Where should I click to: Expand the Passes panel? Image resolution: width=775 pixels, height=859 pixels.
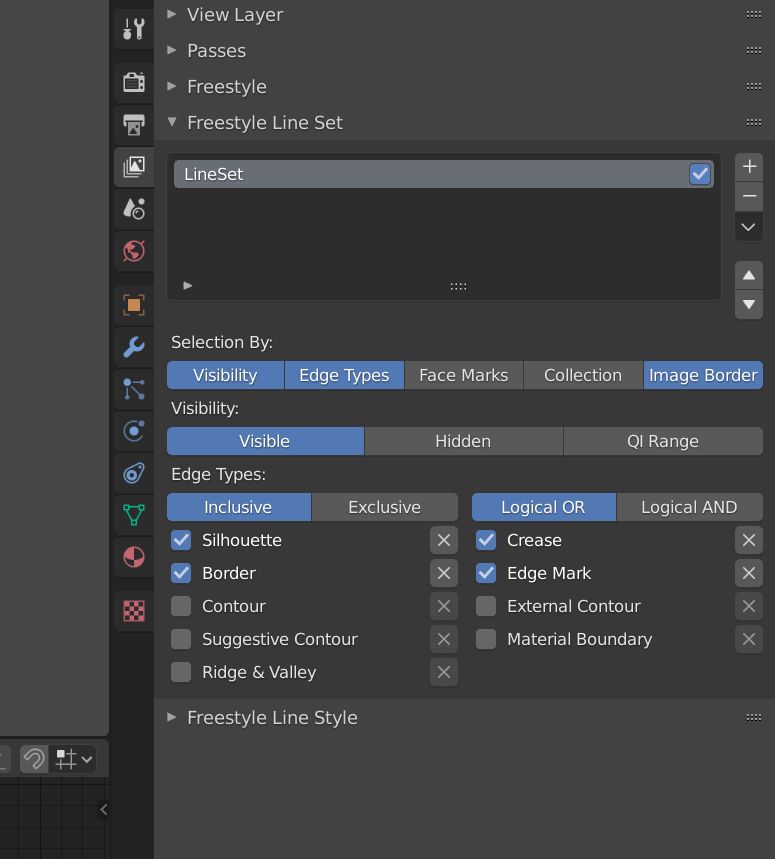tap(171, 50)
